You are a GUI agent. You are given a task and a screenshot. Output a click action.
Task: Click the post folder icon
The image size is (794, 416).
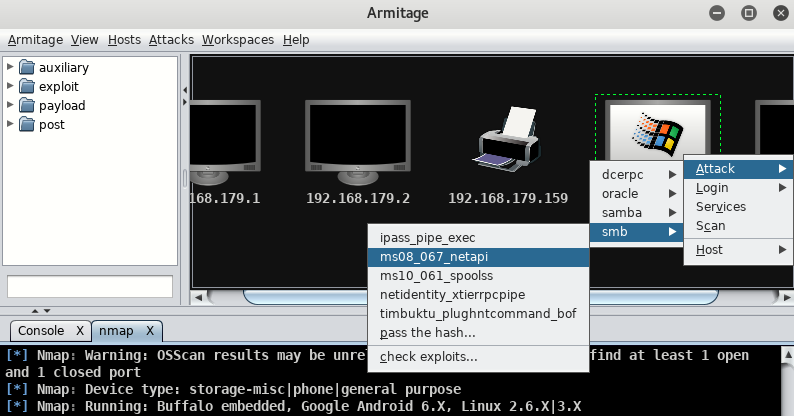point(27,124)
